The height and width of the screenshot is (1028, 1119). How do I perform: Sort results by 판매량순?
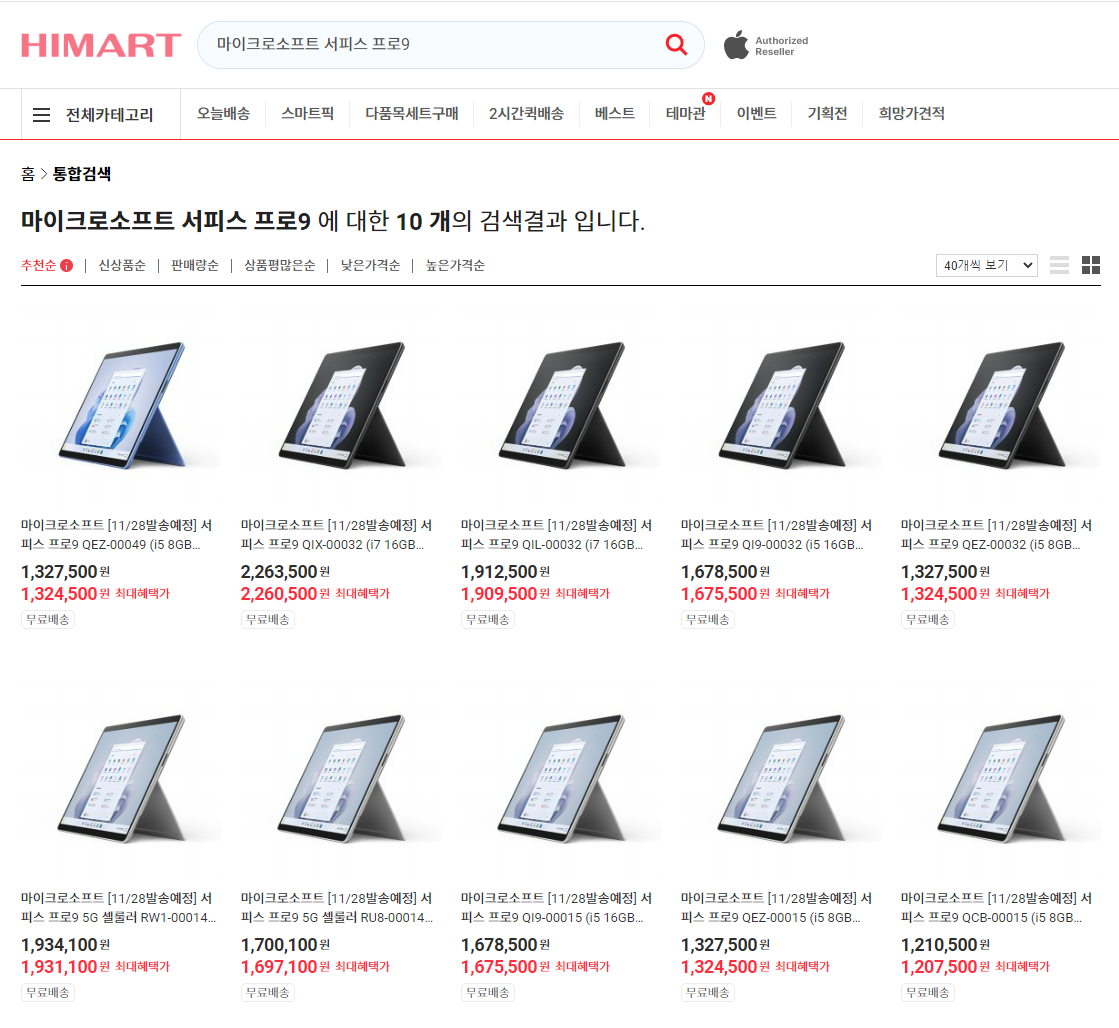(x=195, y=266)
